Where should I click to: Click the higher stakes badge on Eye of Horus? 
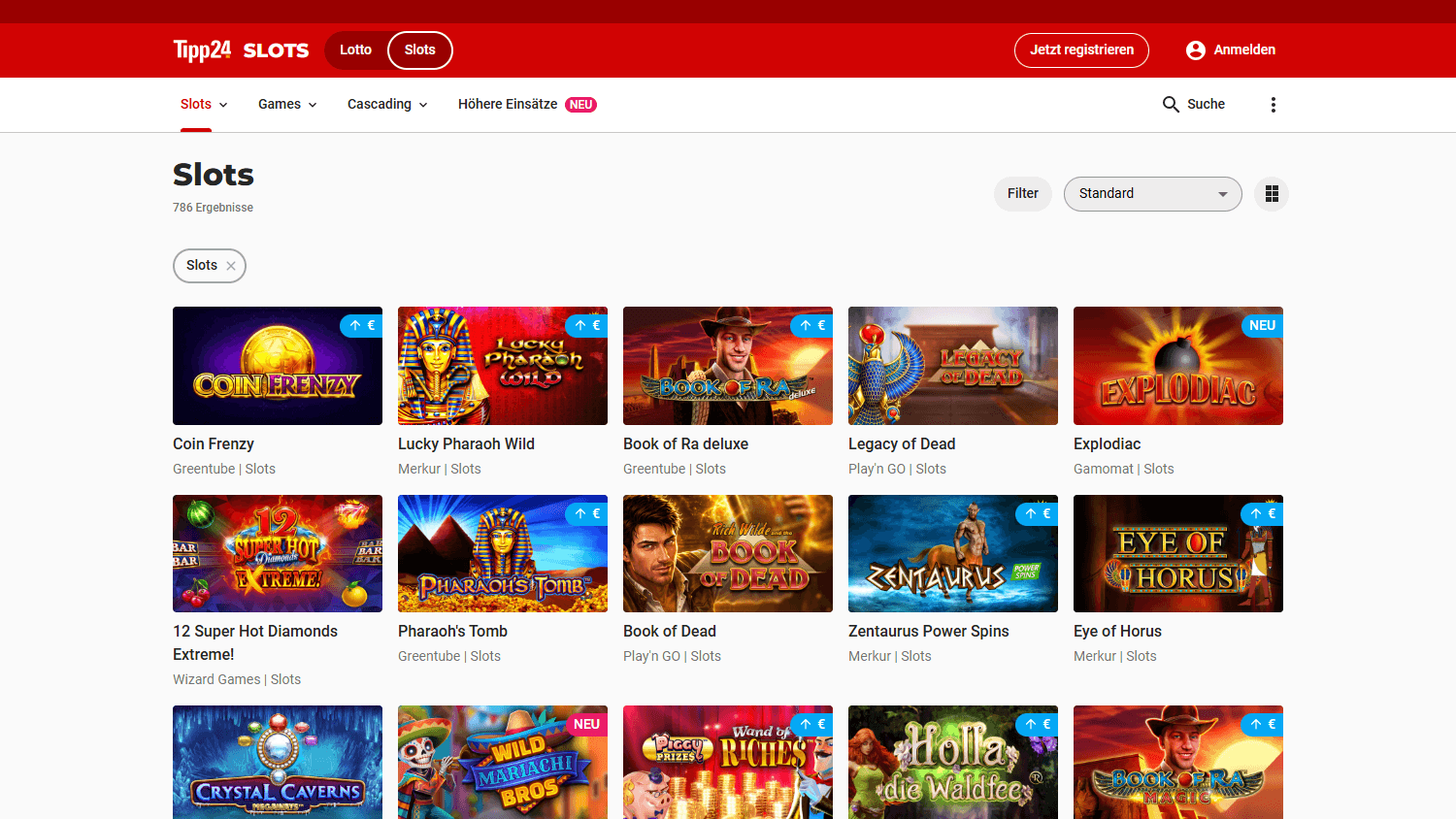(1262, 514)
